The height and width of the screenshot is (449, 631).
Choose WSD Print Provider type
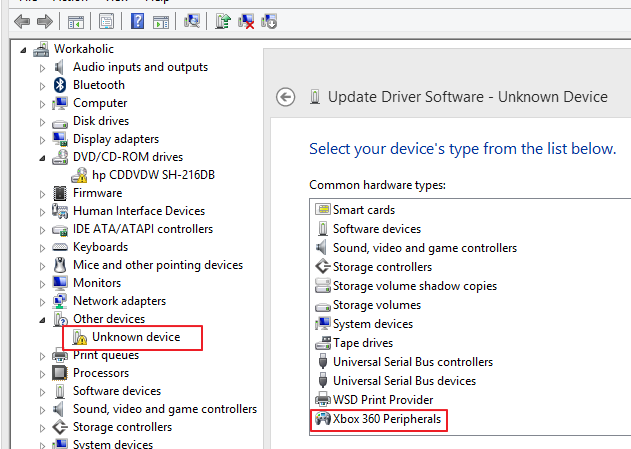click(x=383, y=400)
